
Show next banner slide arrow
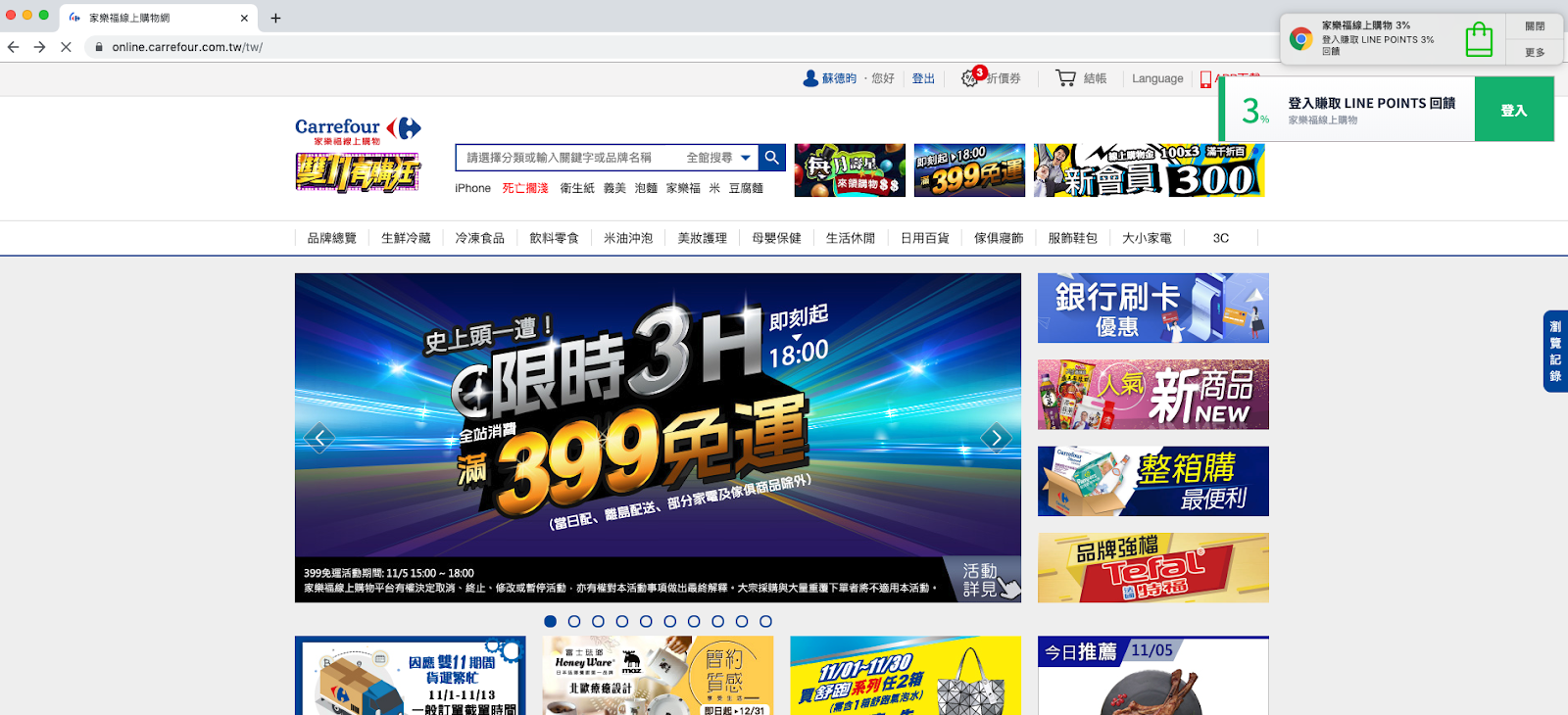coord(997,438)
